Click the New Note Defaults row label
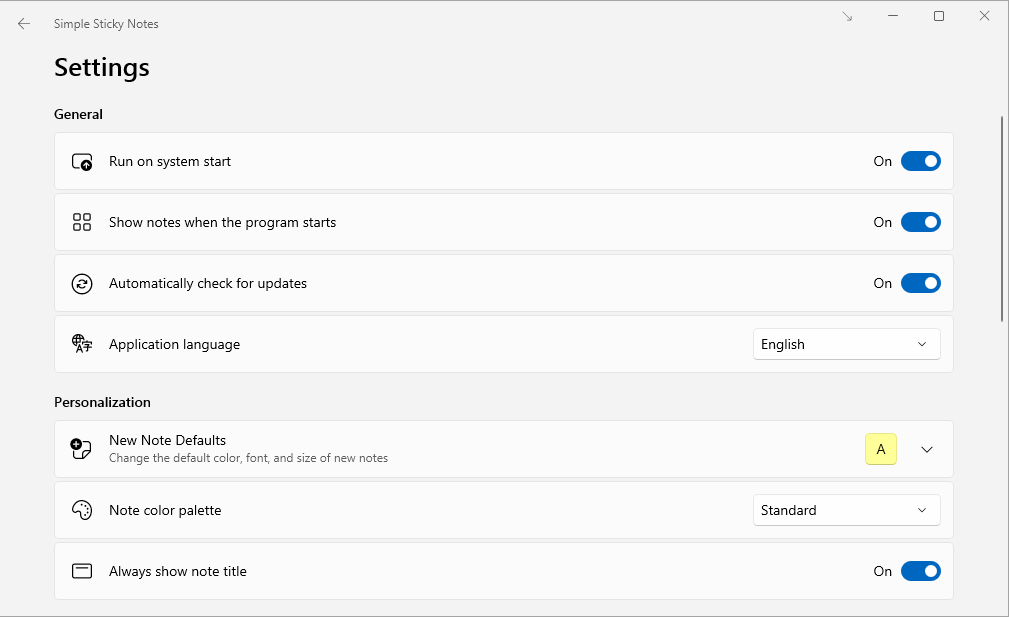This screenshot has height=617, width=1009. point(167,440)
